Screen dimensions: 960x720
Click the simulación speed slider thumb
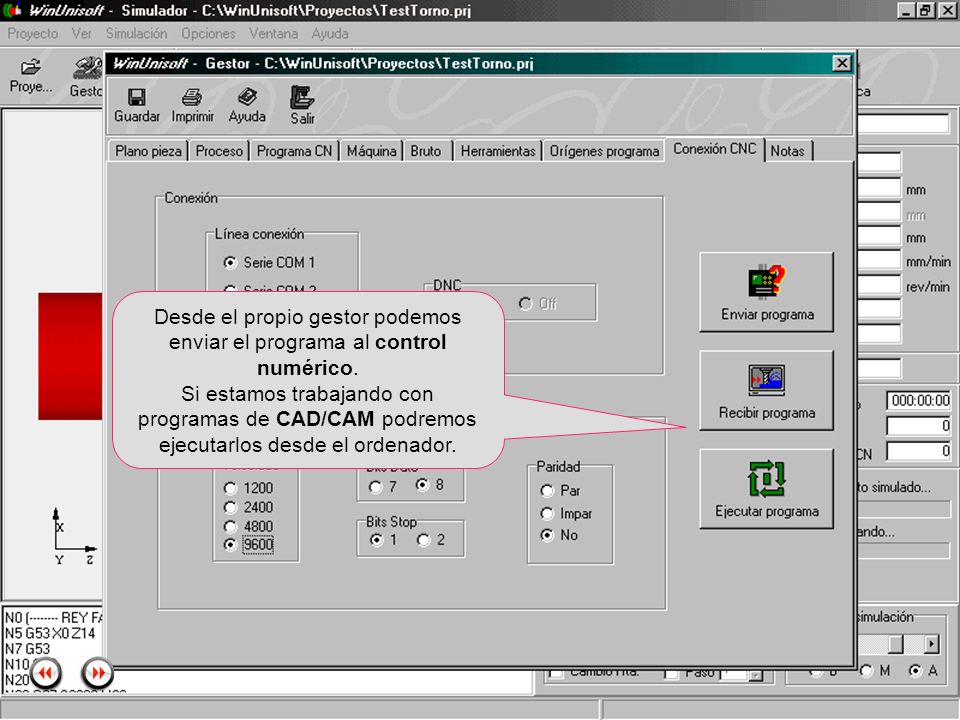point(896,644)
